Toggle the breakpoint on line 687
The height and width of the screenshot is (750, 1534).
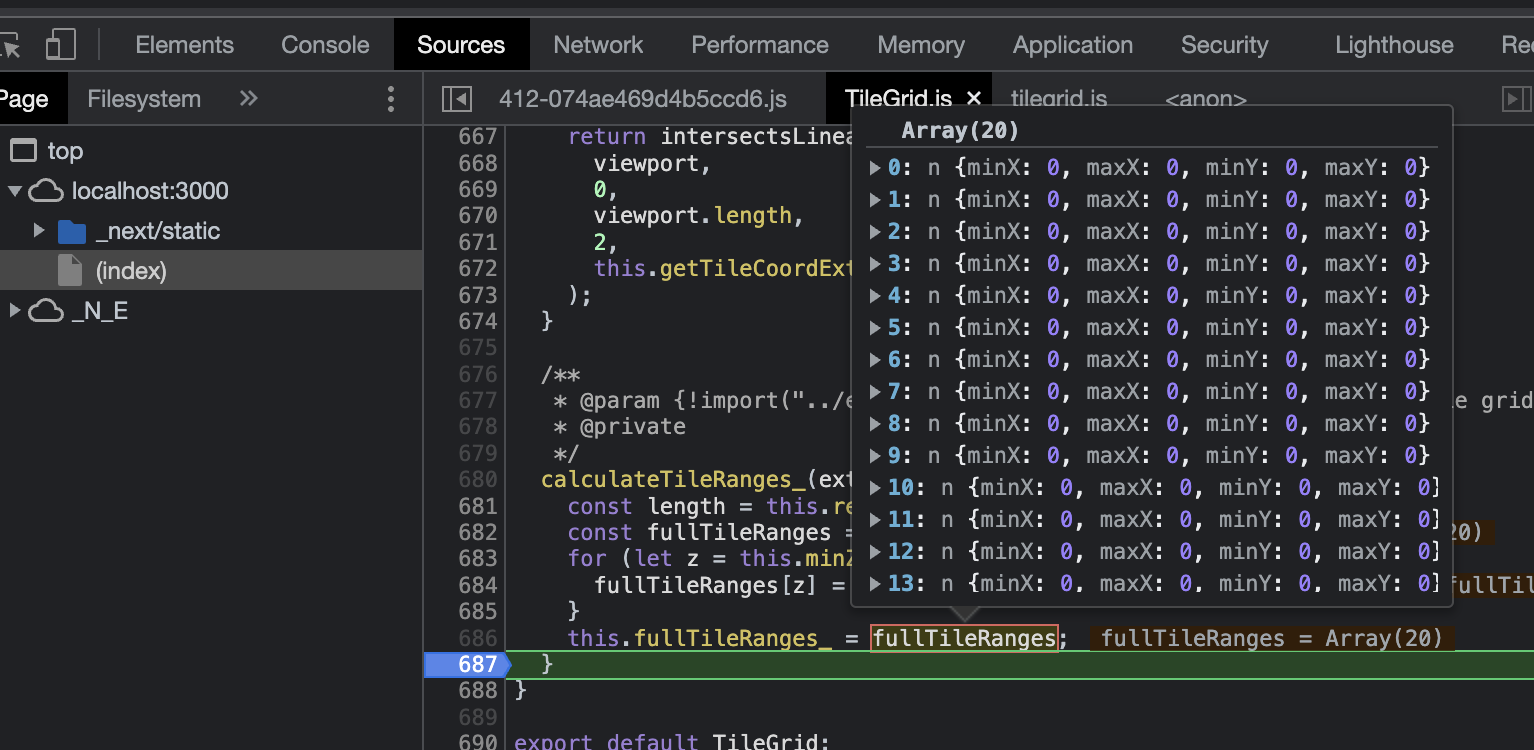[477, 663]
